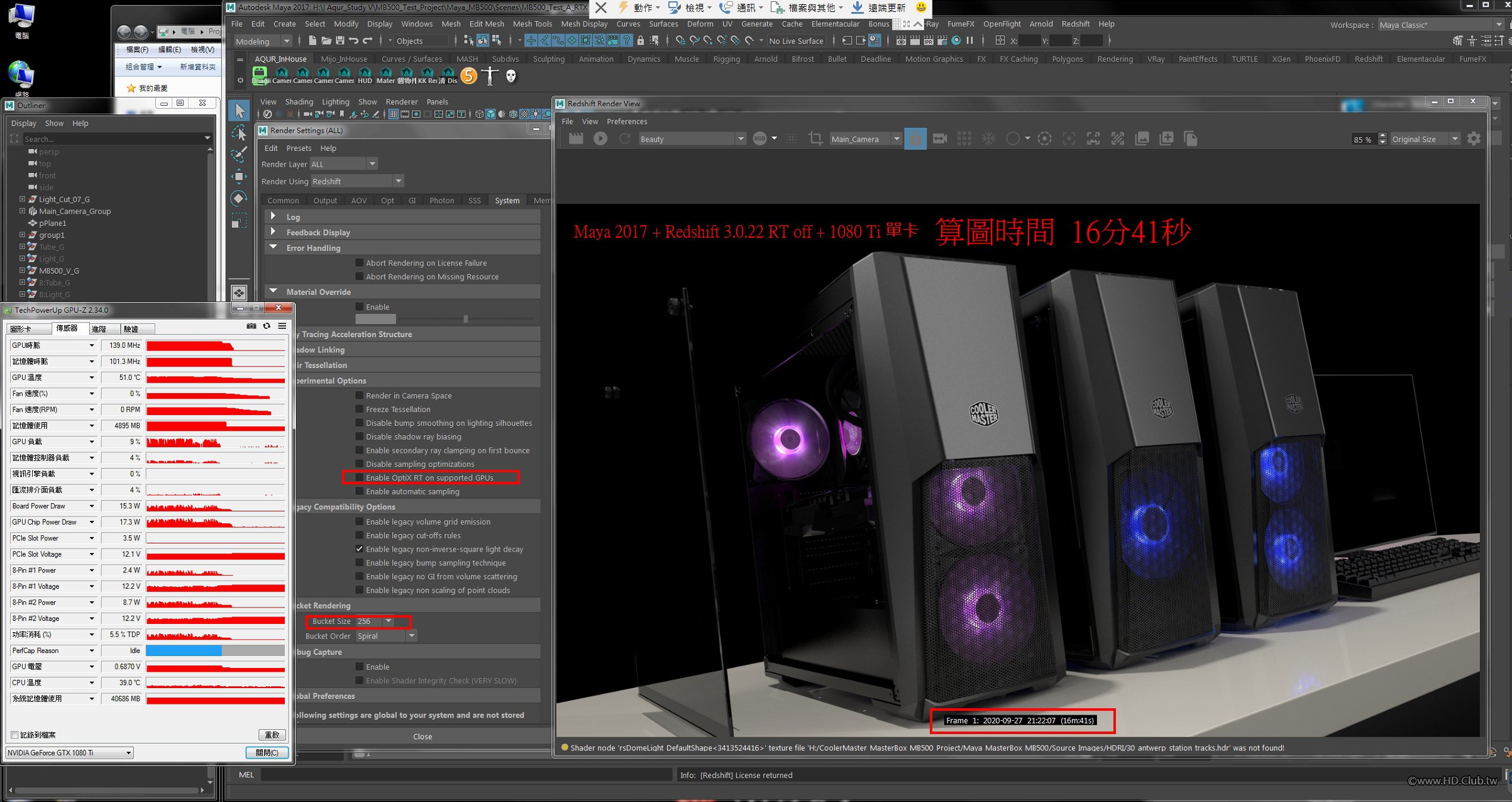
Task: Click the snowflake freeze icon in Render View
Action: coord(988,138)
